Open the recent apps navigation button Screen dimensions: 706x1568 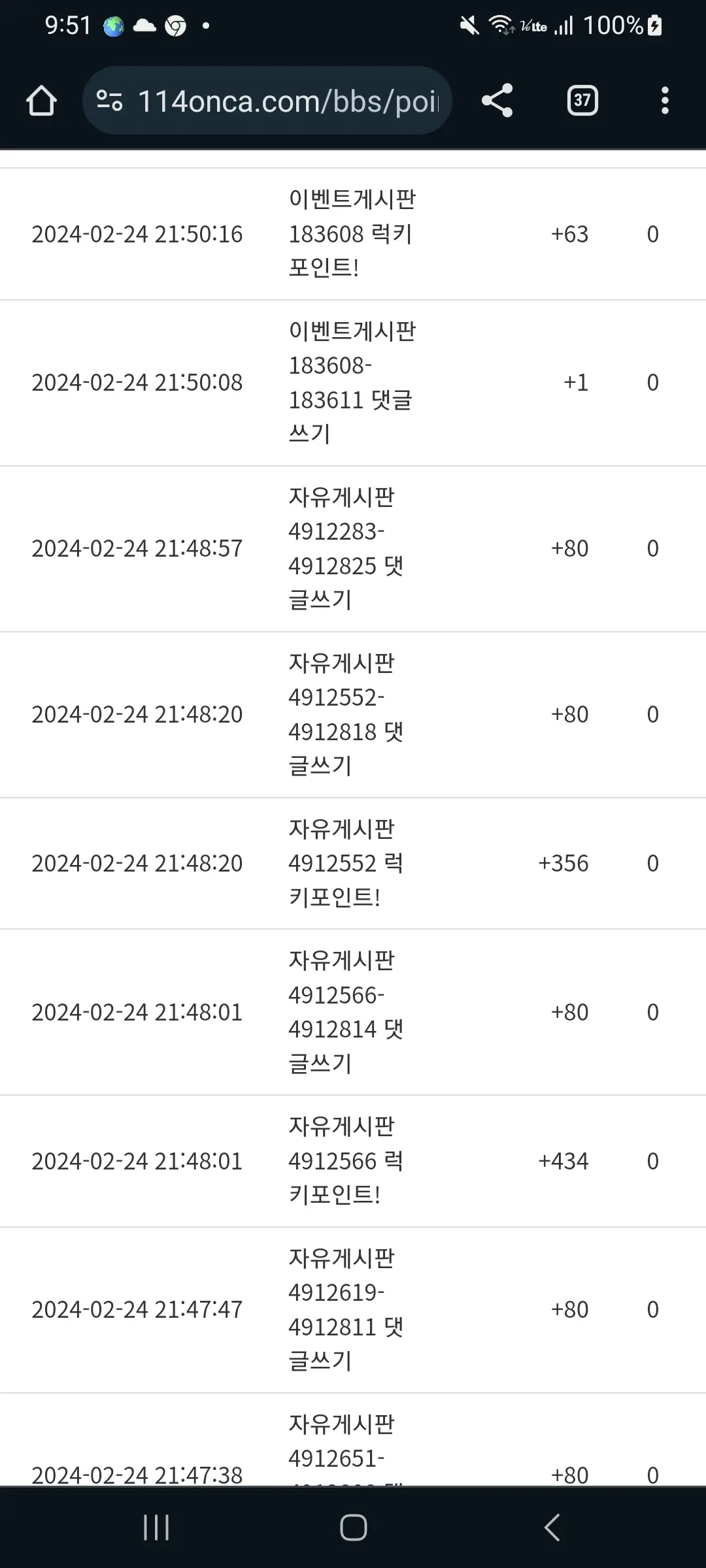coord(156,1527)
